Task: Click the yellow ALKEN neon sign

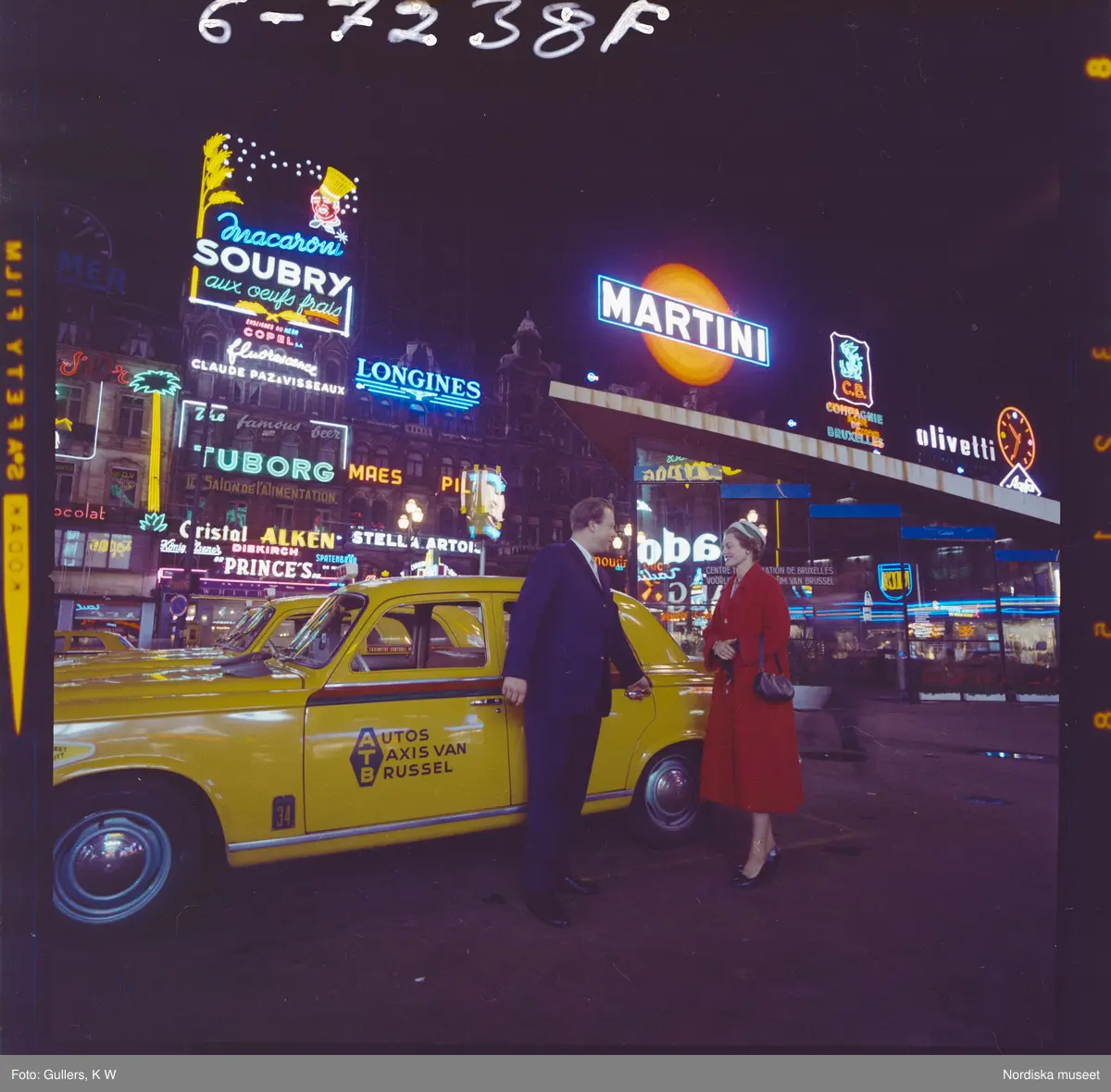Action: [x=297, y=538]
